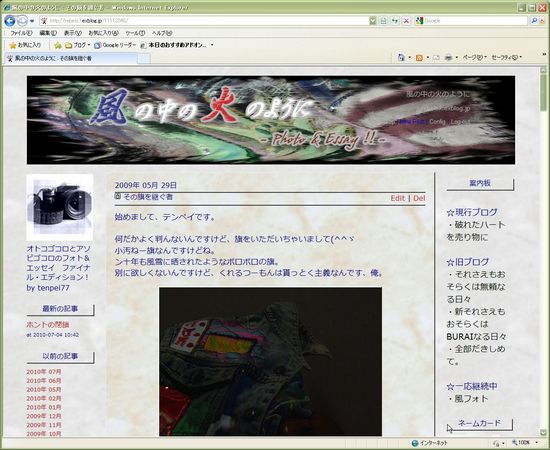Click the add to favorites bar star icon
Screen dimensions: 550x450
click(x=58, y=45)
